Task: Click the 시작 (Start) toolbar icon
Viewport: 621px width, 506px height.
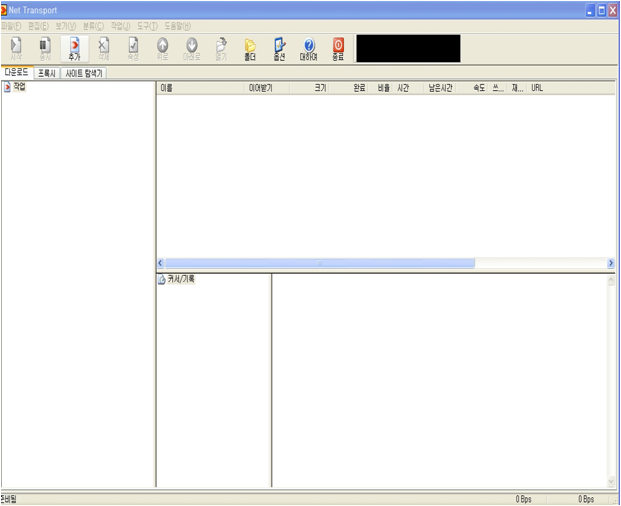Action: (16, 49)
